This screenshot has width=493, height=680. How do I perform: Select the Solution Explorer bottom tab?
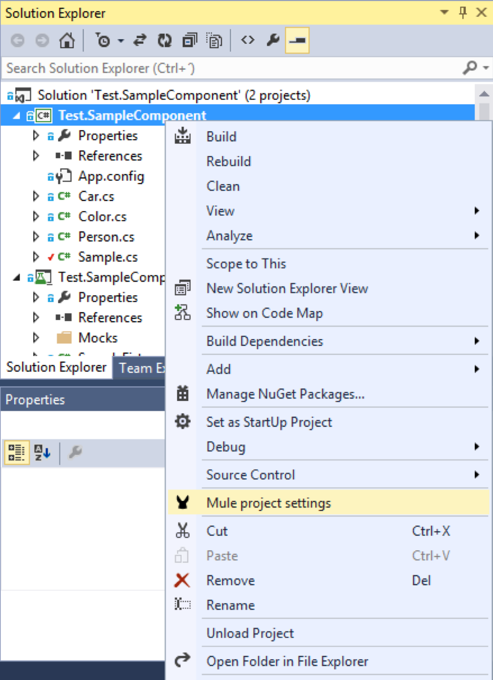tap(56, 367)
